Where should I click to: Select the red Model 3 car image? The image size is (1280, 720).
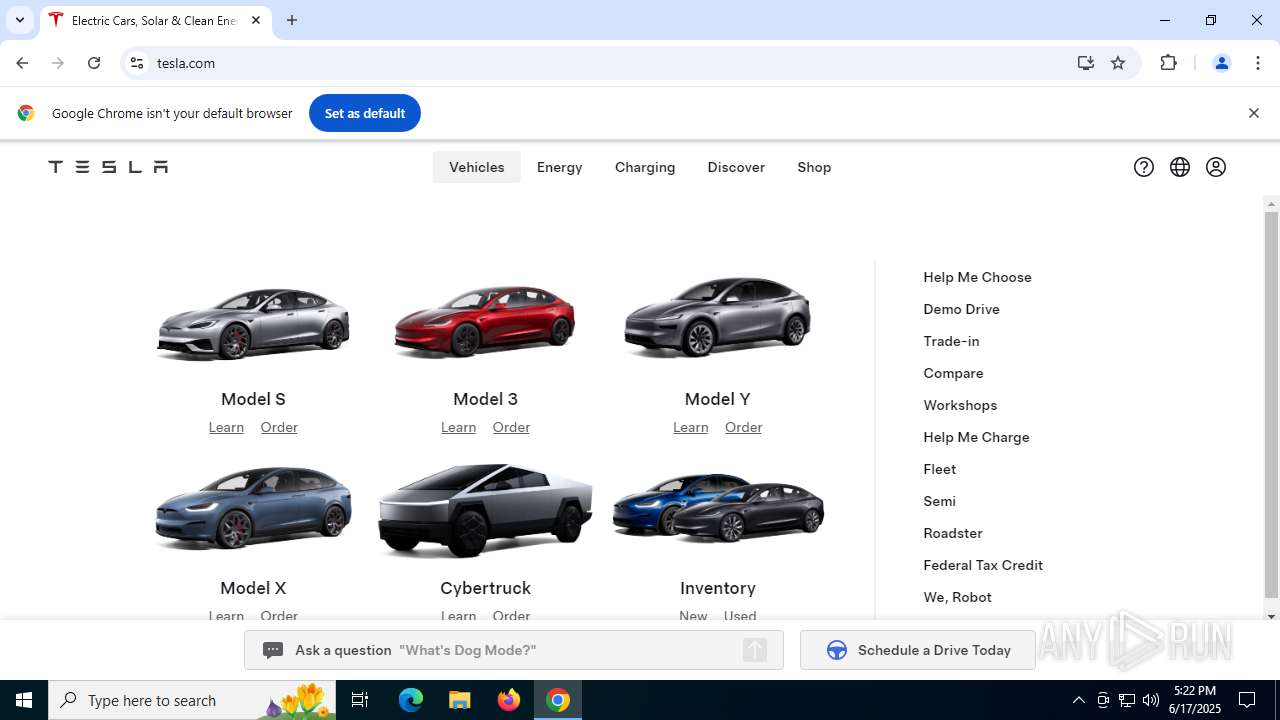pos(485,320)
